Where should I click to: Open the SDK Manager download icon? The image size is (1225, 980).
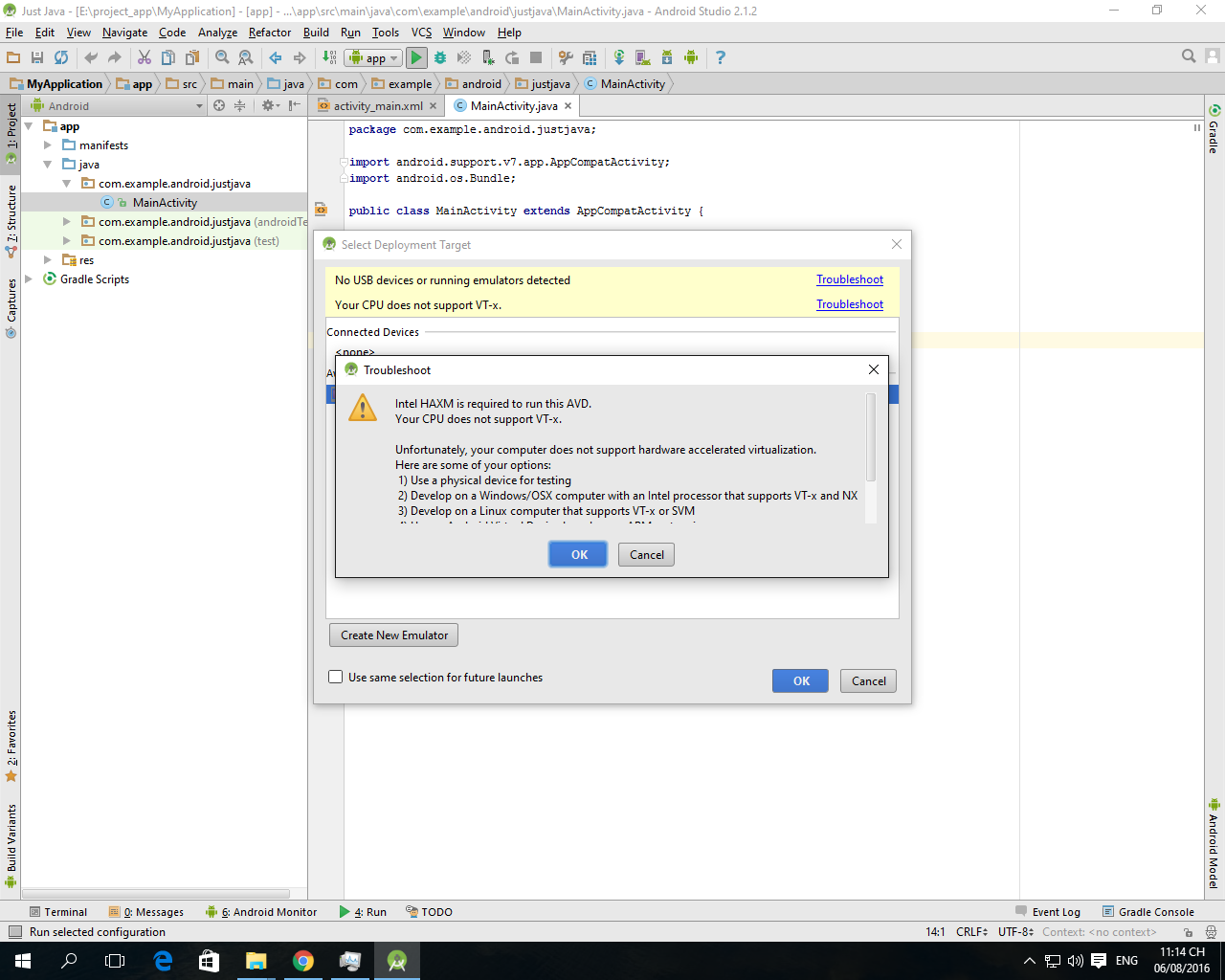point(667,57)
